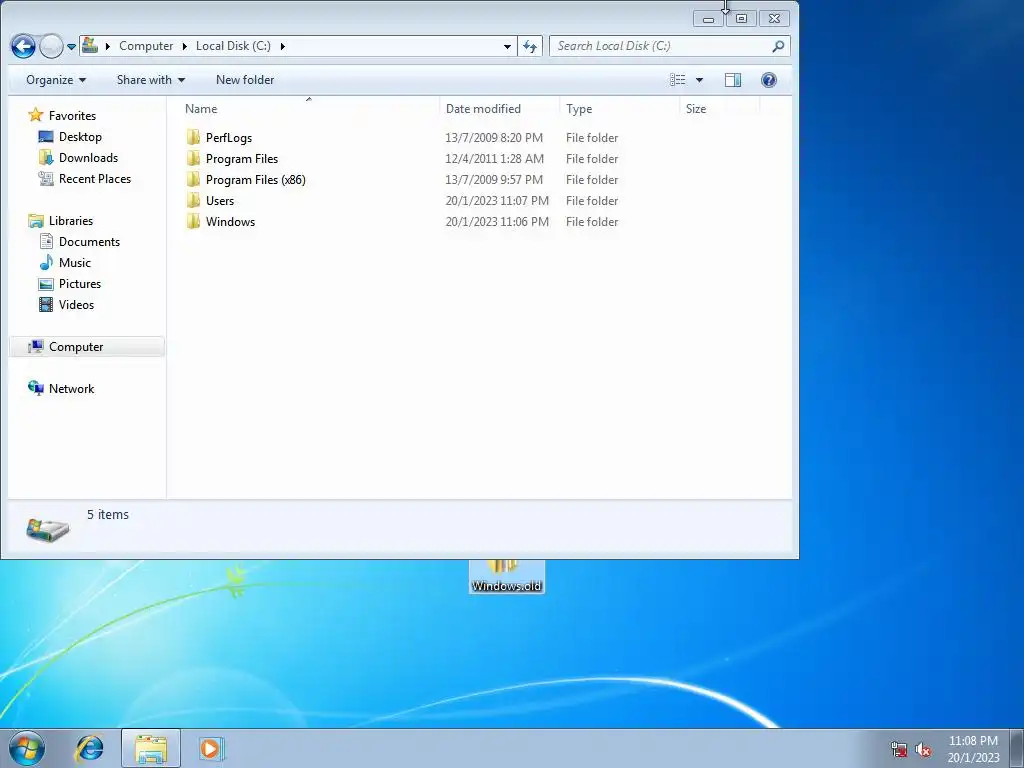
Task: Sort by the Name column header
Action: pos(201,108)
